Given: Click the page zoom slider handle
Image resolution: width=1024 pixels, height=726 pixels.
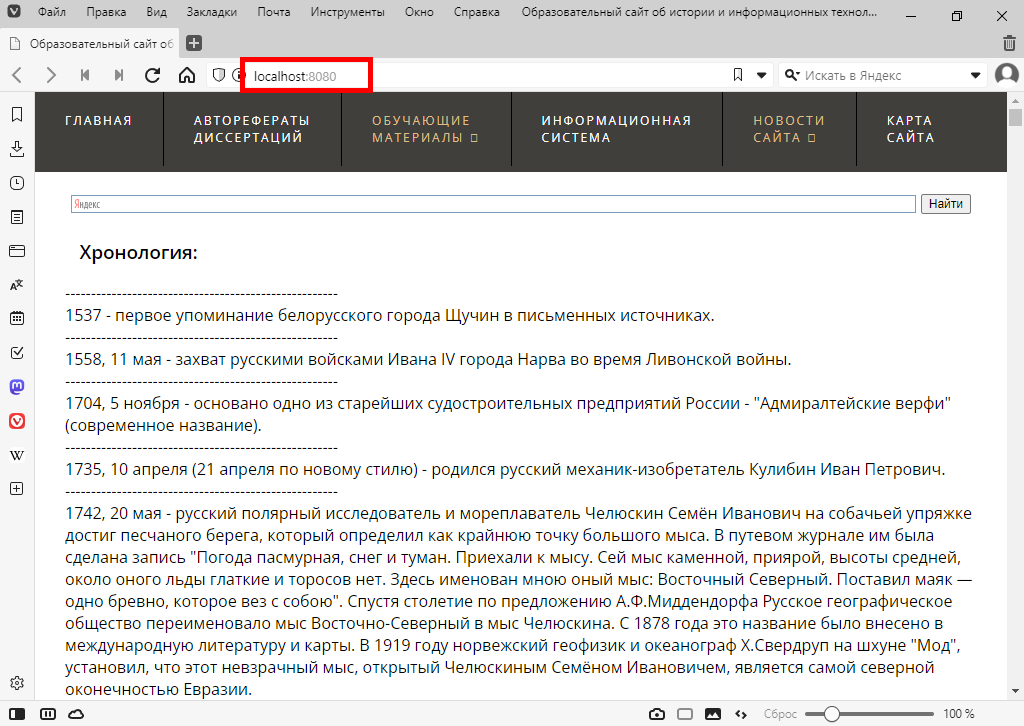Looking at the screenshot, I should click(x=831, y=714).
